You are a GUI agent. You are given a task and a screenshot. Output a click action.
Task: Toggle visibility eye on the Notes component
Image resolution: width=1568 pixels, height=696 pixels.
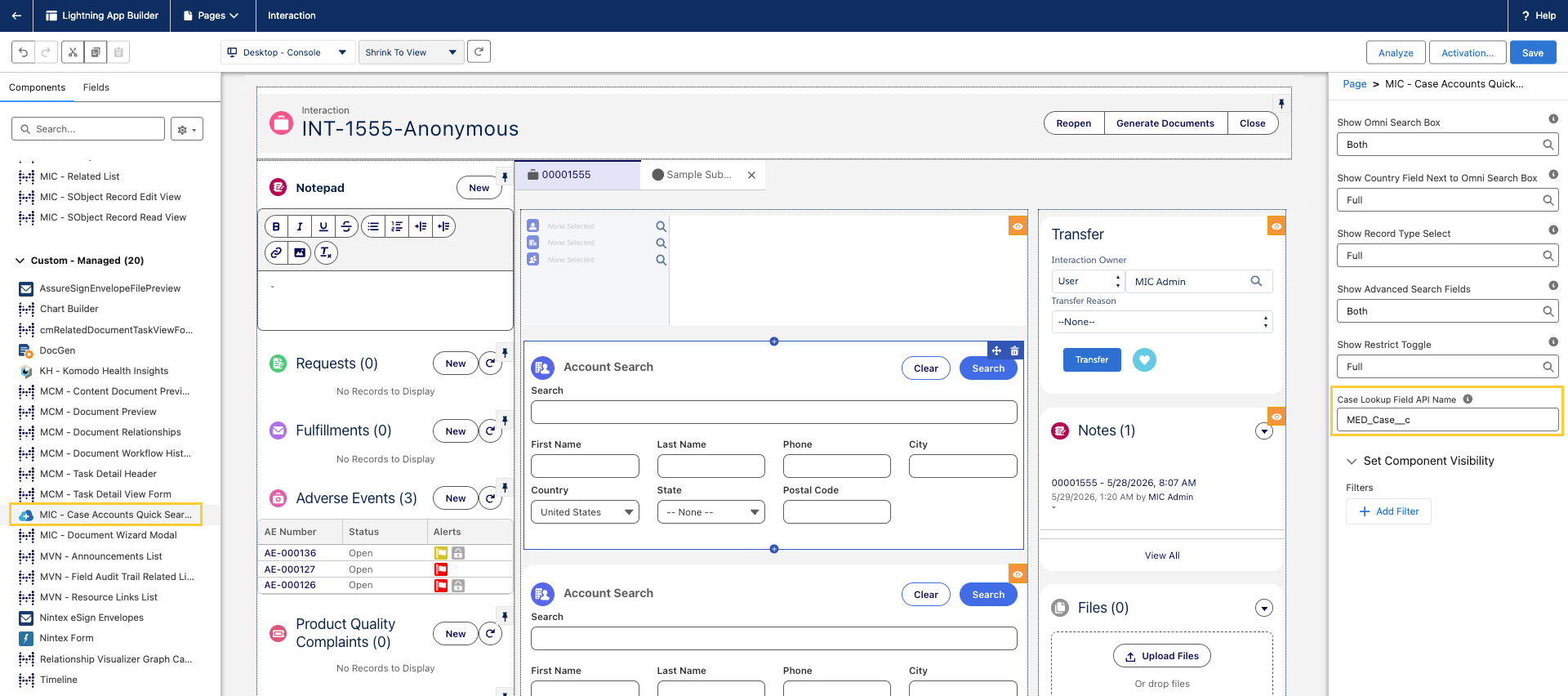click(x=1276, y=417)
